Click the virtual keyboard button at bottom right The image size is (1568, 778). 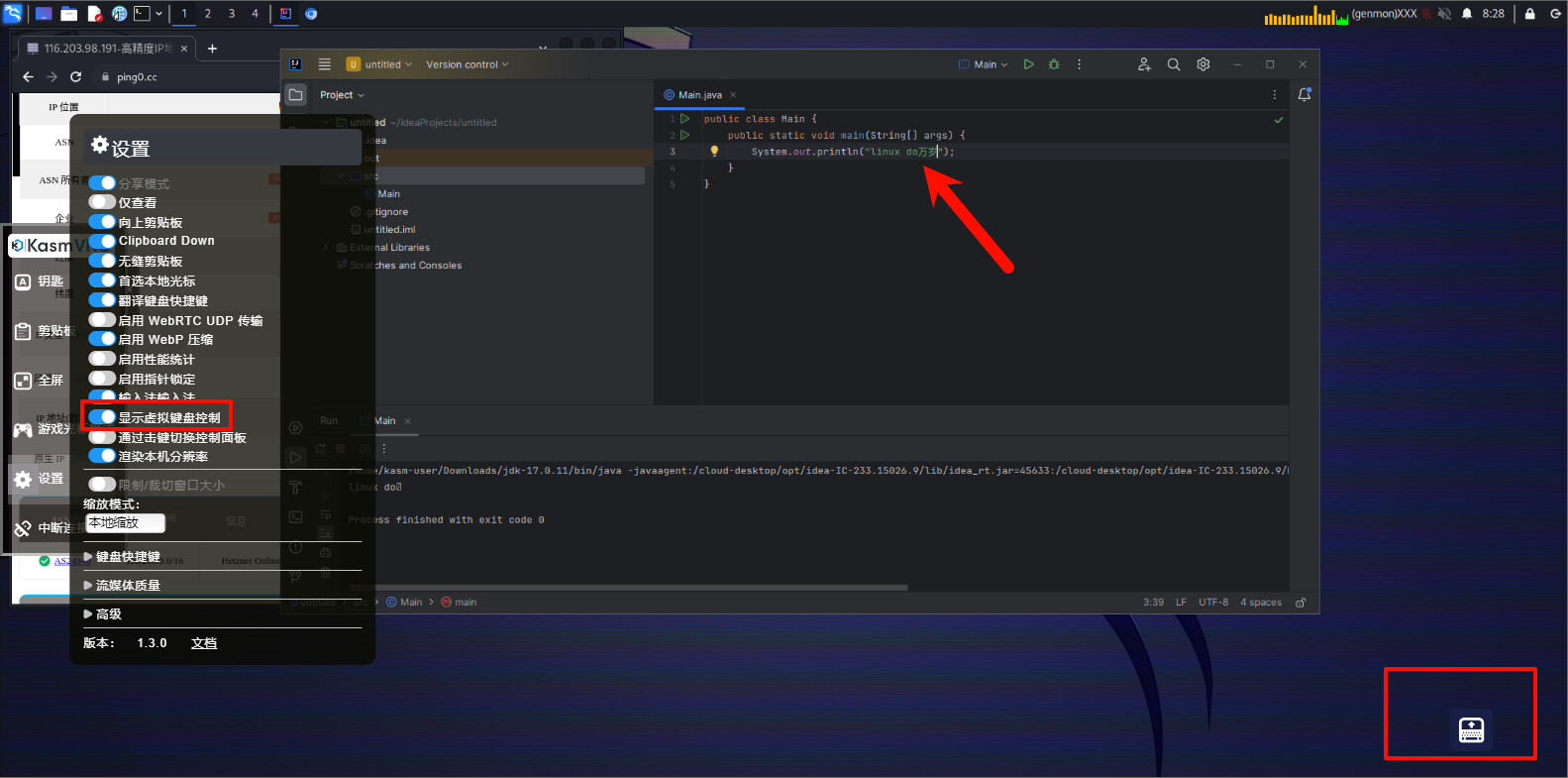[x=1472, y=730]
